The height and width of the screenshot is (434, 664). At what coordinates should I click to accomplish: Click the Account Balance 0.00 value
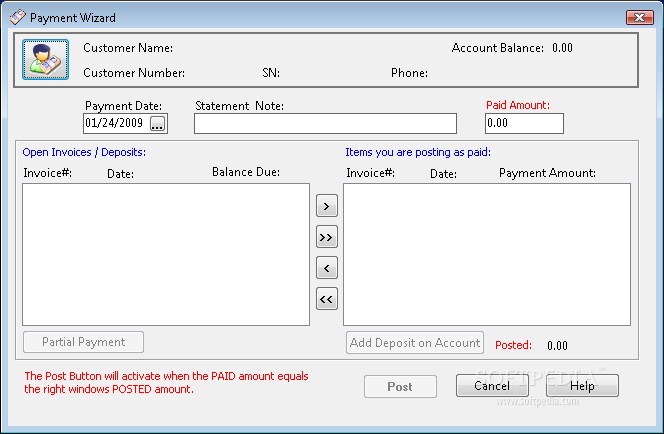pos(562,48)
